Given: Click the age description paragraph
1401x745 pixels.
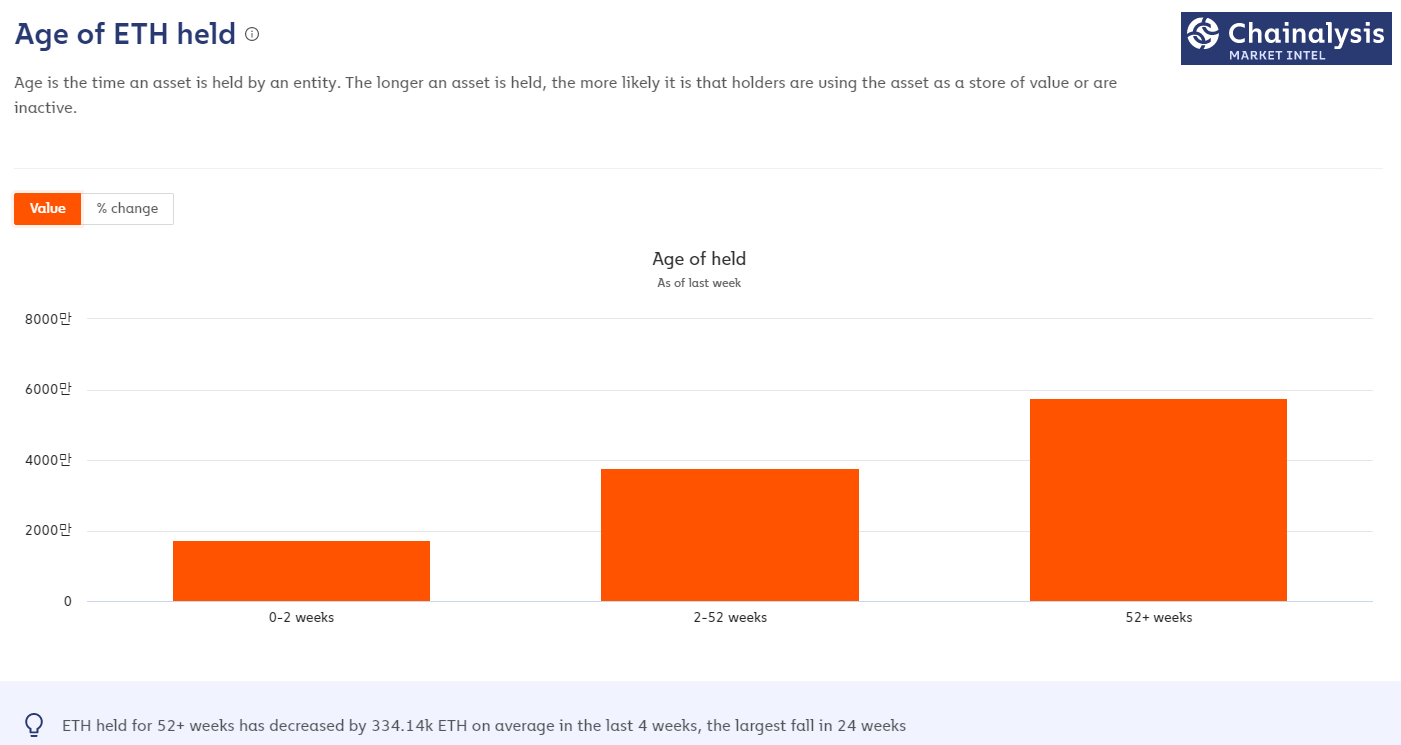Looking at the screenshot, I should pos(566,95).
